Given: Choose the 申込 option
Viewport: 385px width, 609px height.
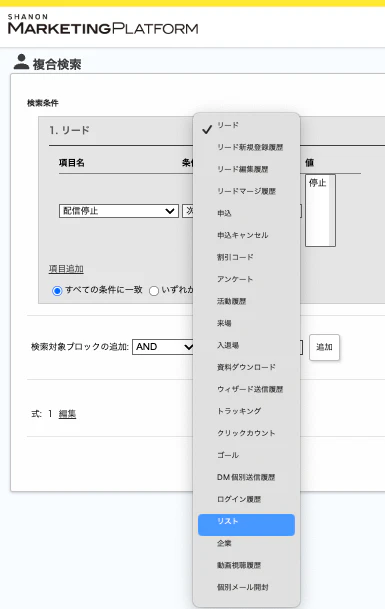Looking at the screenshot, I should point(246,213).
